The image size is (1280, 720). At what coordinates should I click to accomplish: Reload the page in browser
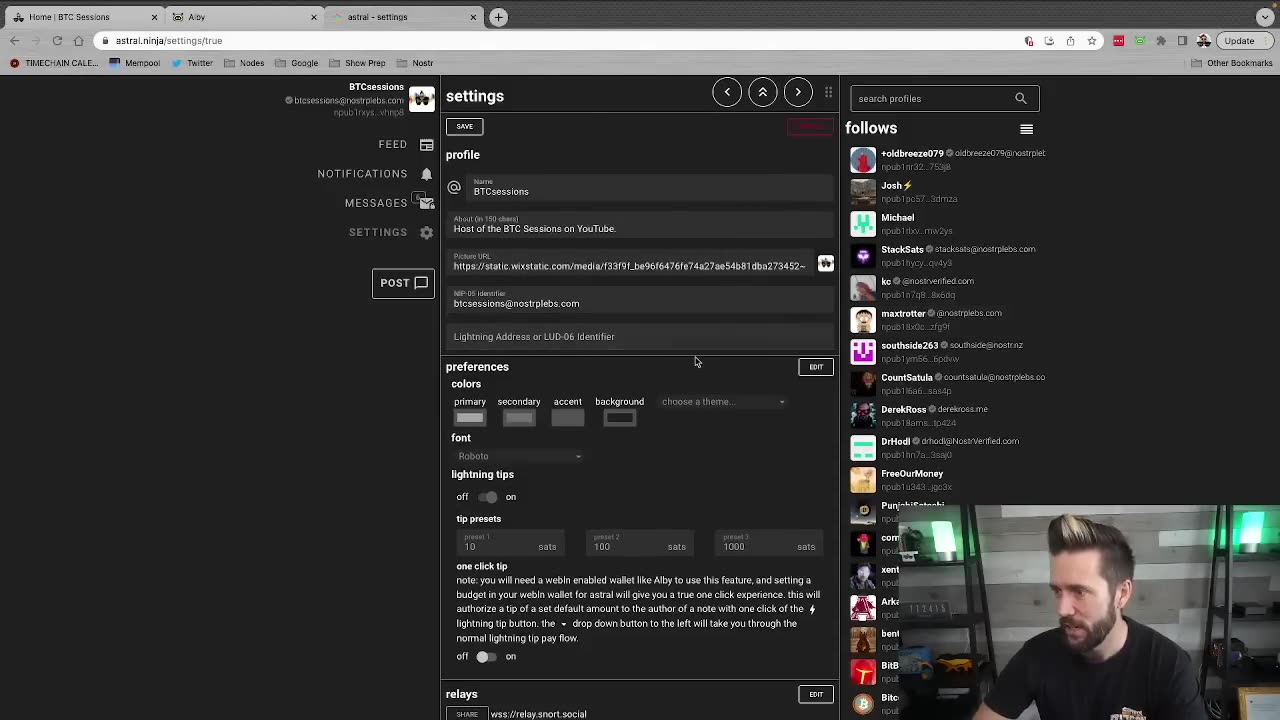click(57, 41)
